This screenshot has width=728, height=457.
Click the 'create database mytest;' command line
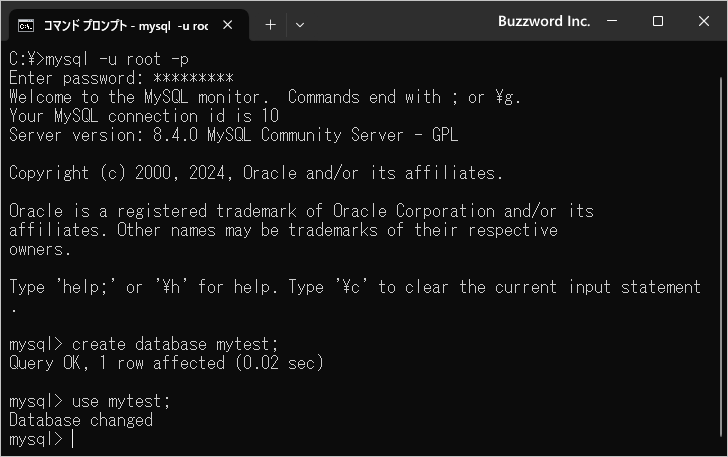pos(143,344)
